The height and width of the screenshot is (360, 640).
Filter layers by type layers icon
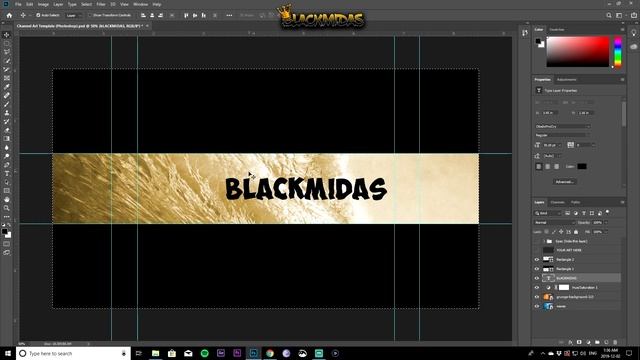(x=584, y=213)
